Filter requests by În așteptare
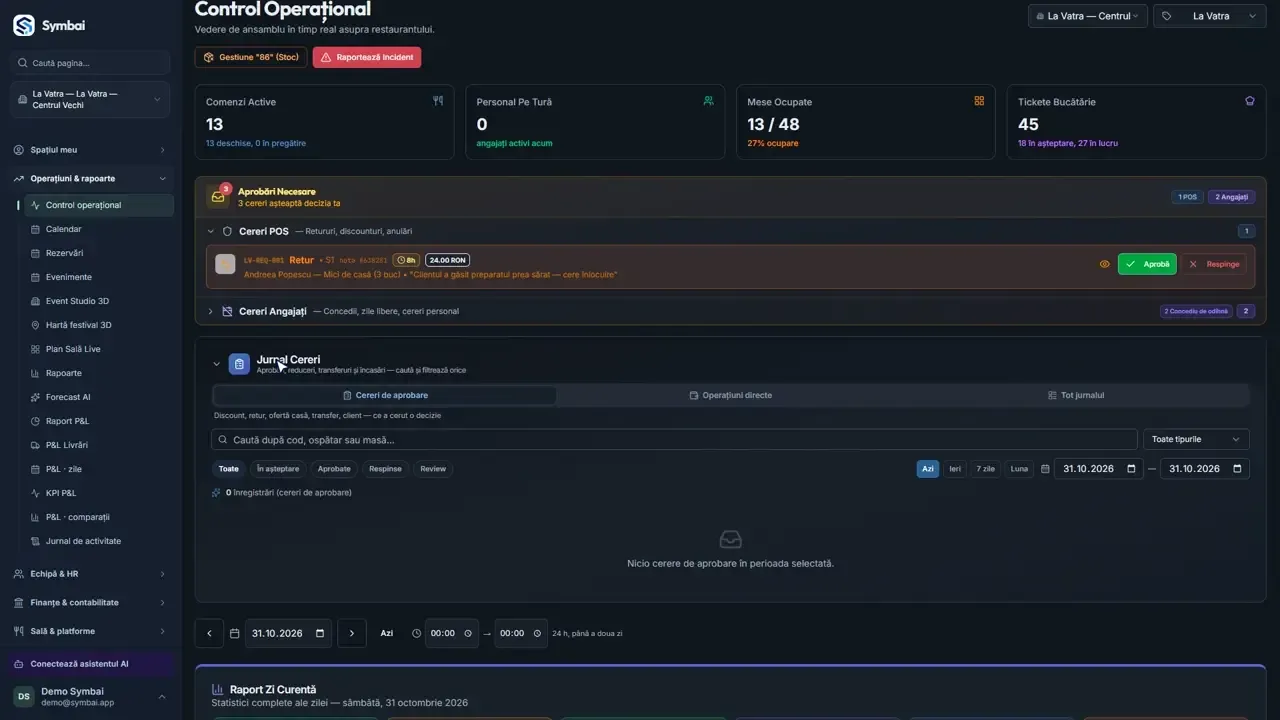The image size is (1280, 720). point(278,469)
